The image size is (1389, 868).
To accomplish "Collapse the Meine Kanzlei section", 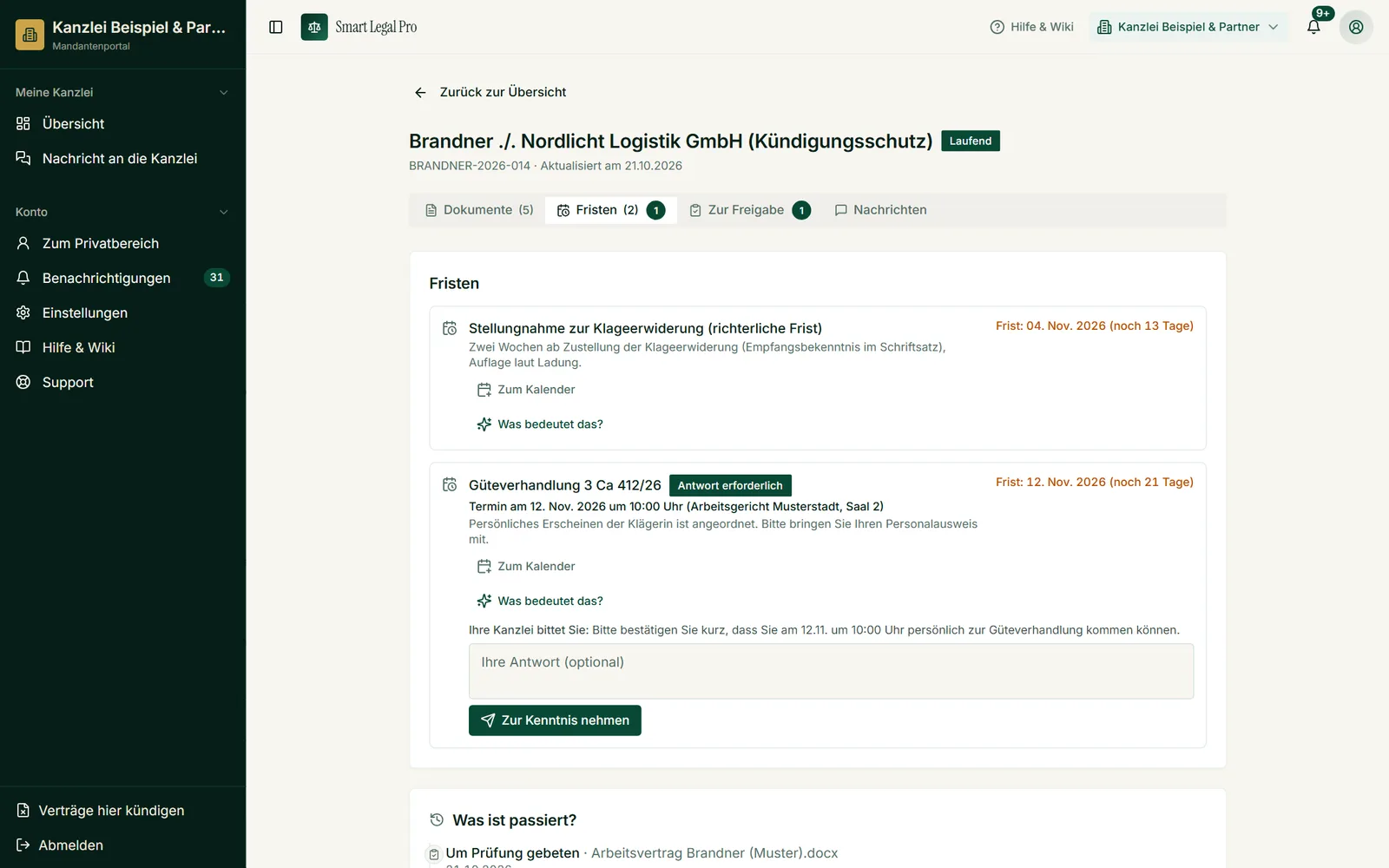I will (x=122, y=92).
